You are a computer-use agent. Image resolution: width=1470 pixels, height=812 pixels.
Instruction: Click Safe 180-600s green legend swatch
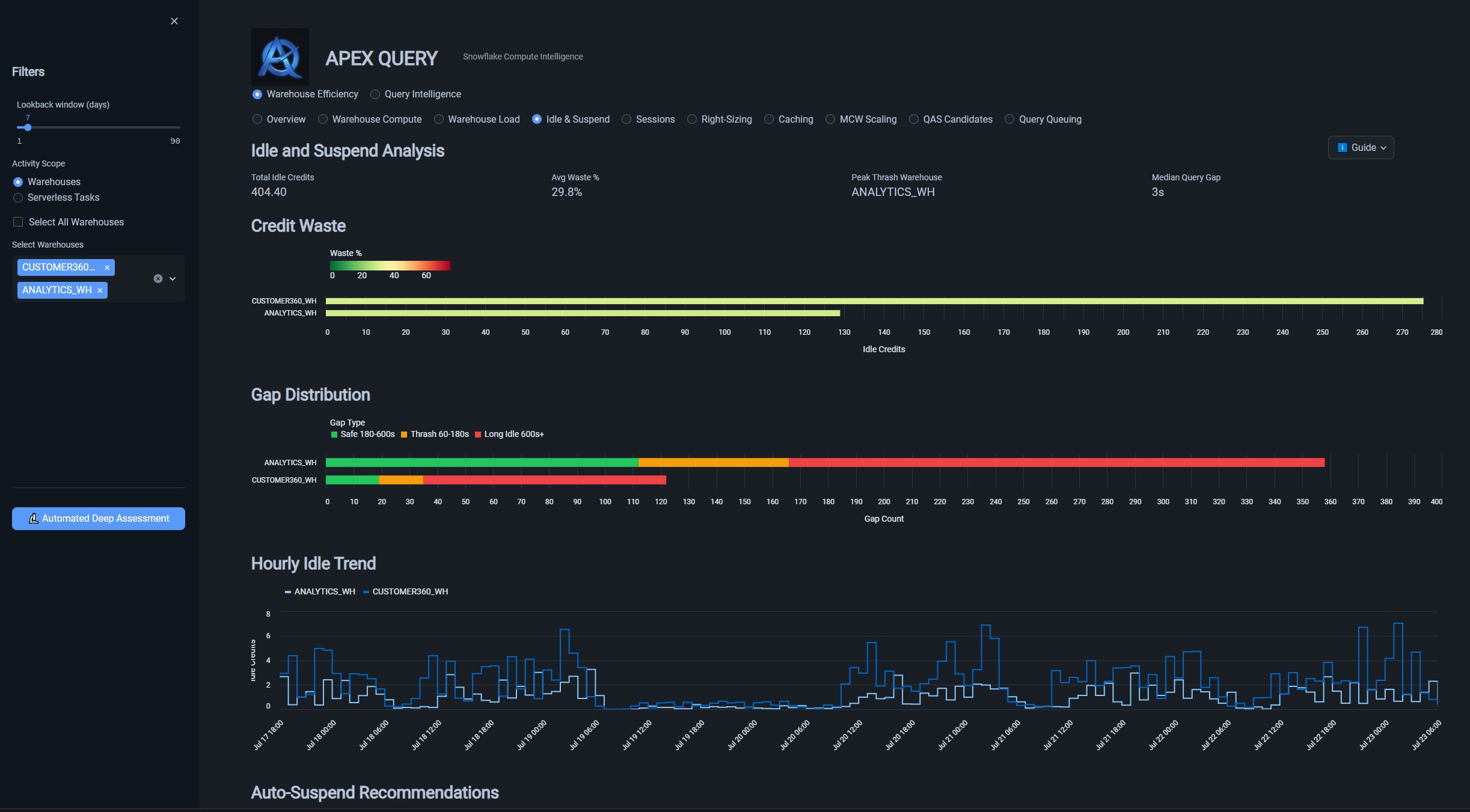tap(334, 435)
